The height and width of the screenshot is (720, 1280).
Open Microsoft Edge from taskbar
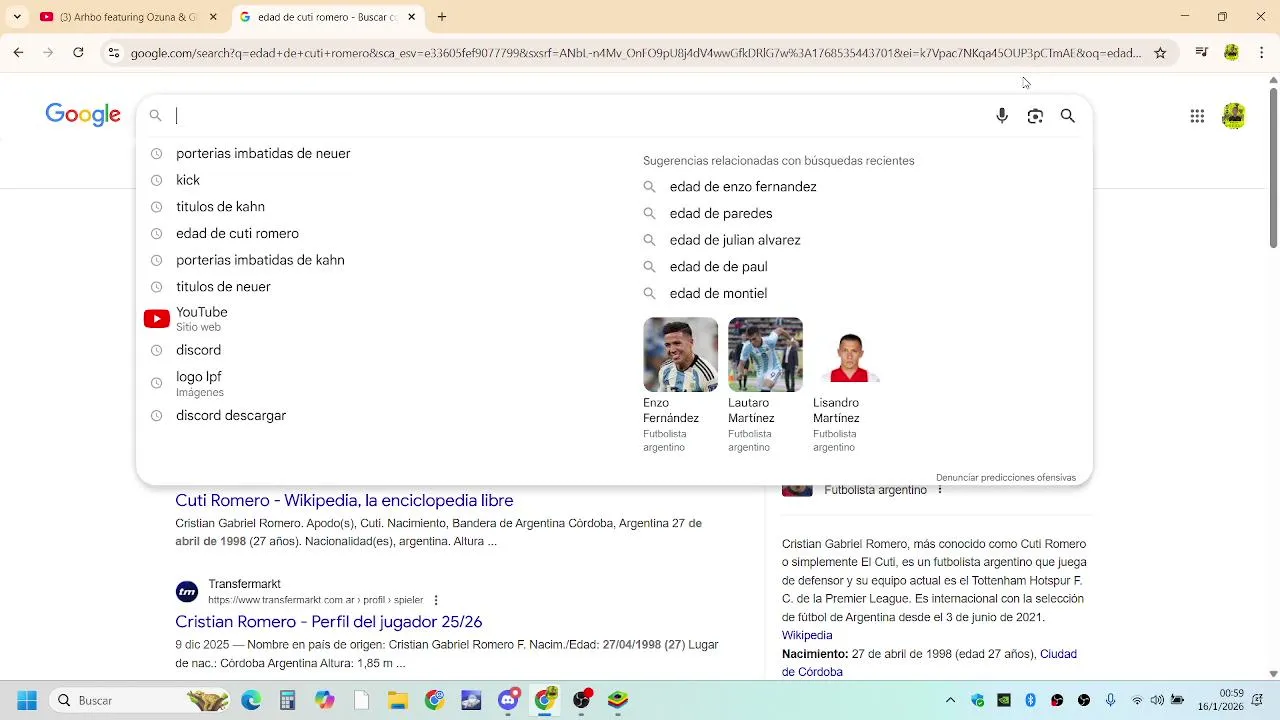[251, 700]
